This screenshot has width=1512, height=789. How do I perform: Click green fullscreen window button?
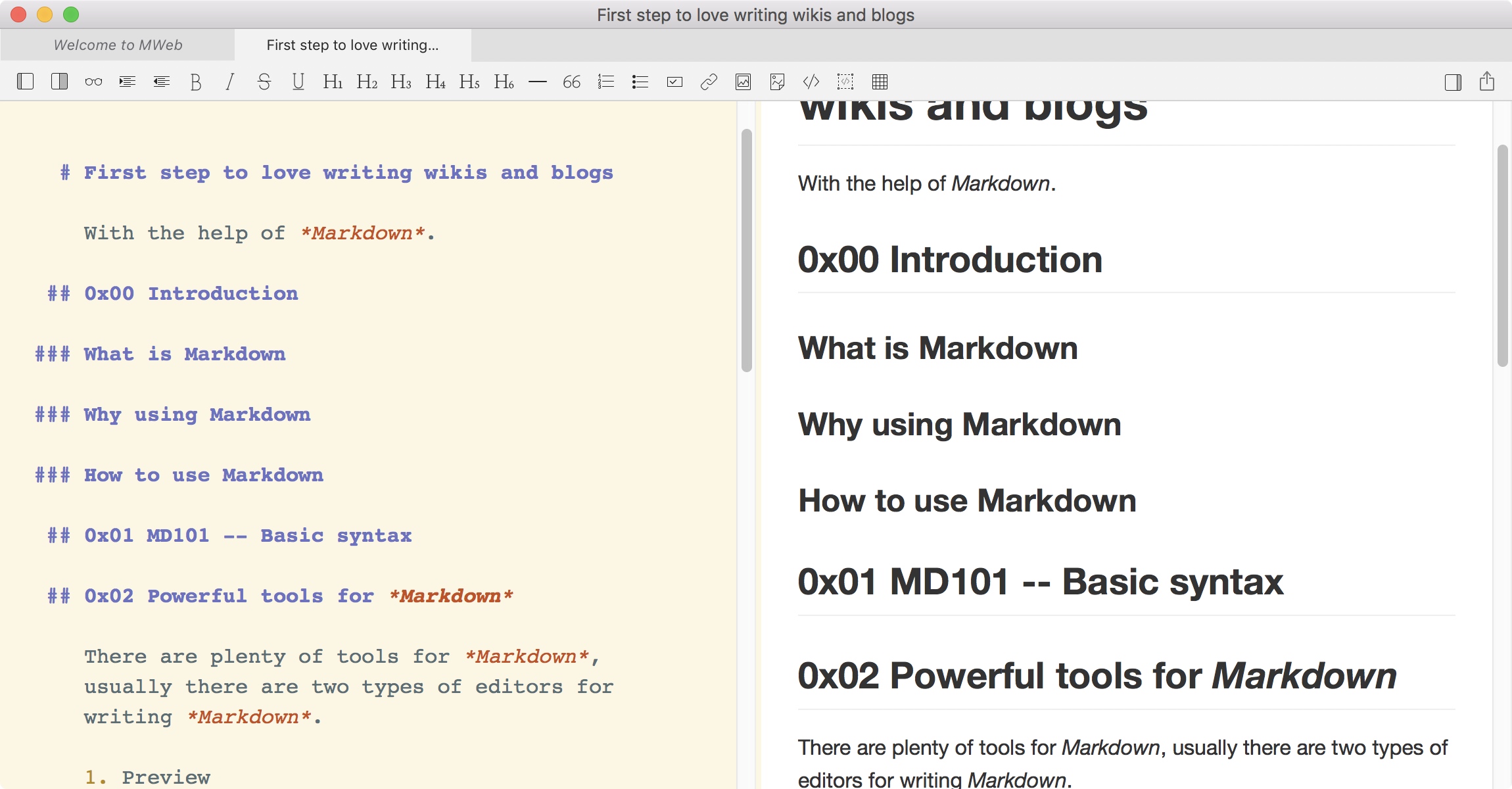71,14
